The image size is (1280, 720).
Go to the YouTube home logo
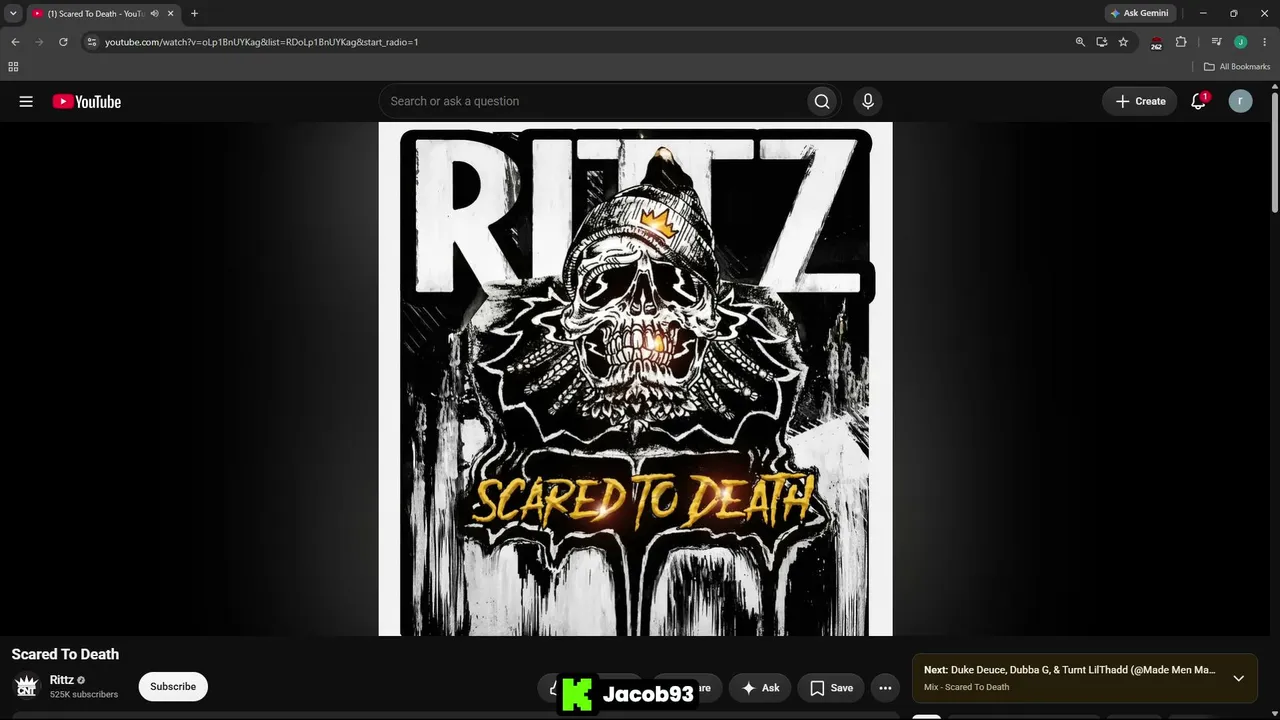point(87,101)
